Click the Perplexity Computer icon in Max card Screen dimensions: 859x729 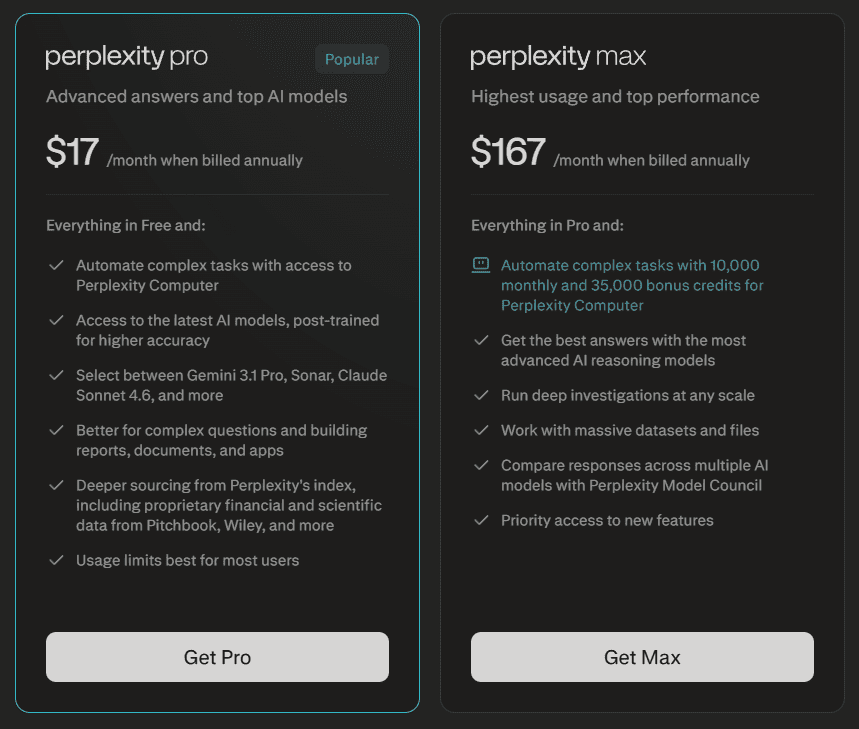tap(480, 265)
